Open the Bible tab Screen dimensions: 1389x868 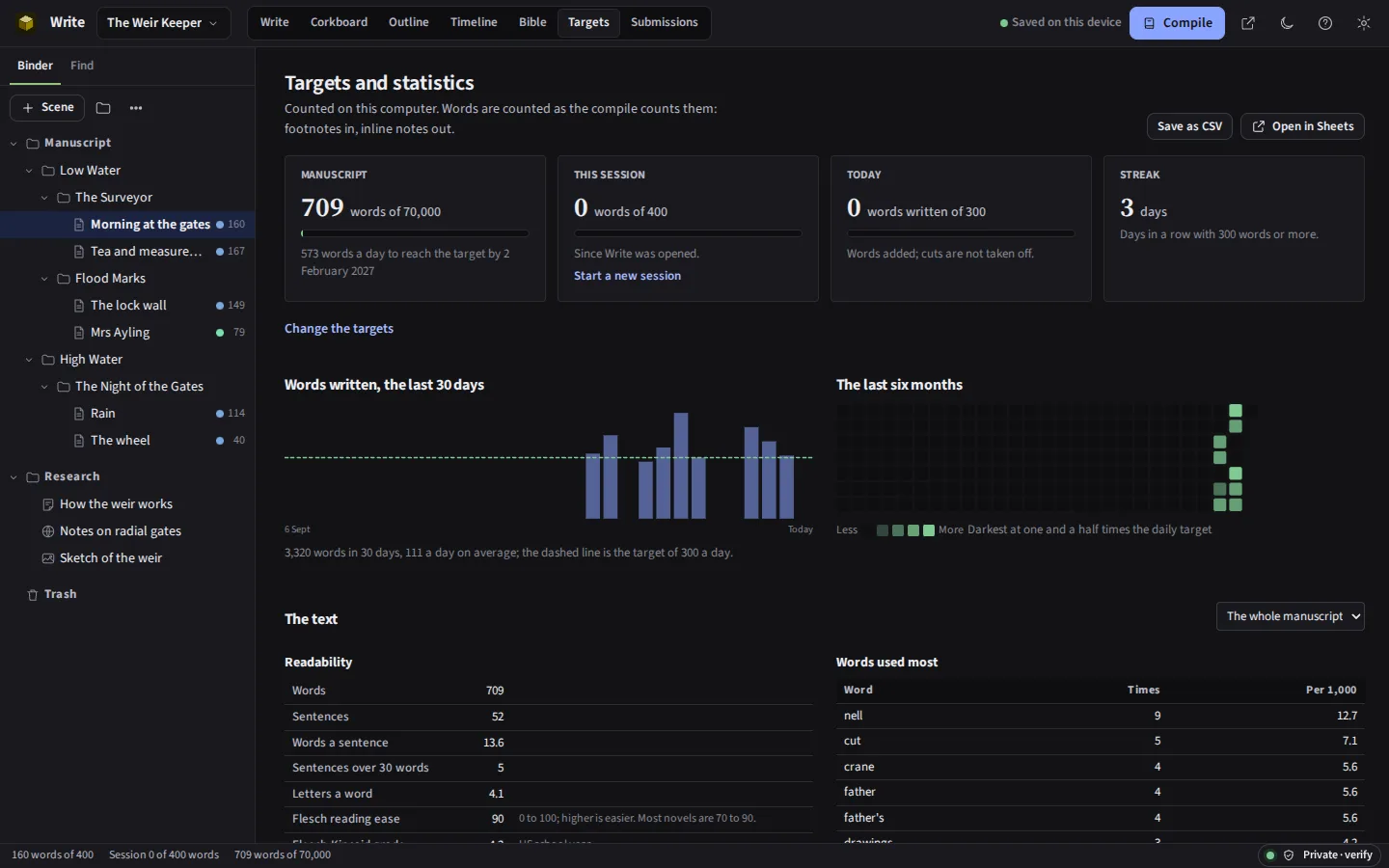point(532,22)
